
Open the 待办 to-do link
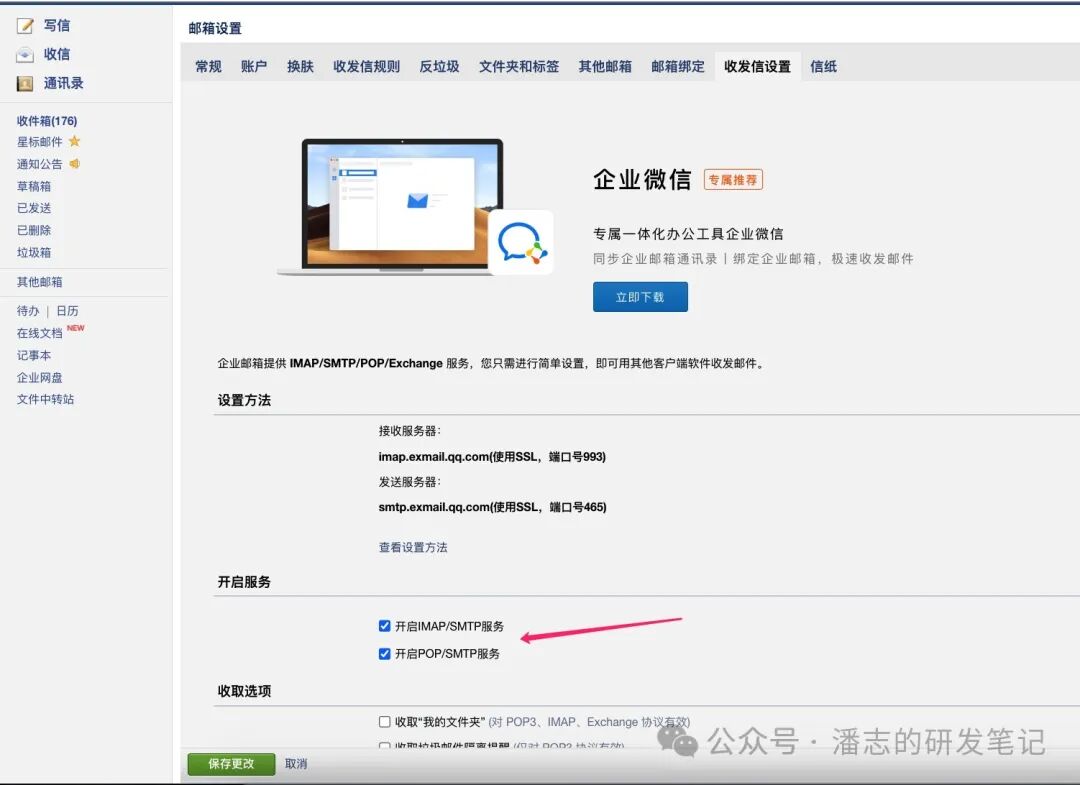(28, 311)
